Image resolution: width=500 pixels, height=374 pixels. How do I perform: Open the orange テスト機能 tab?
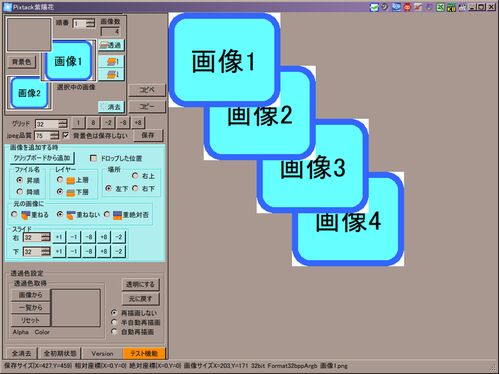pos(144,353)
